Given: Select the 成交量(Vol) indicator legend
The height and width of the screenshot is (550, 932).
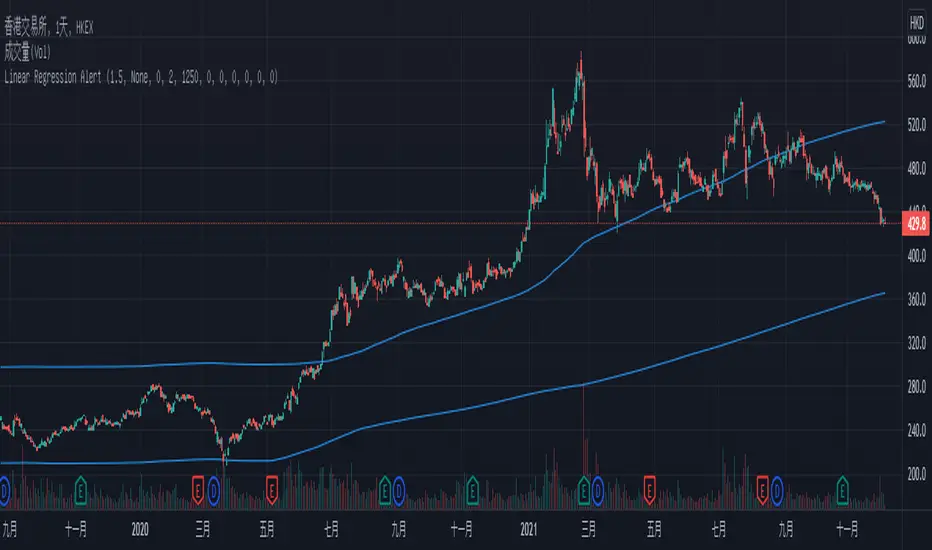Looking at the screenshot, I should click(x=27, y=53).
